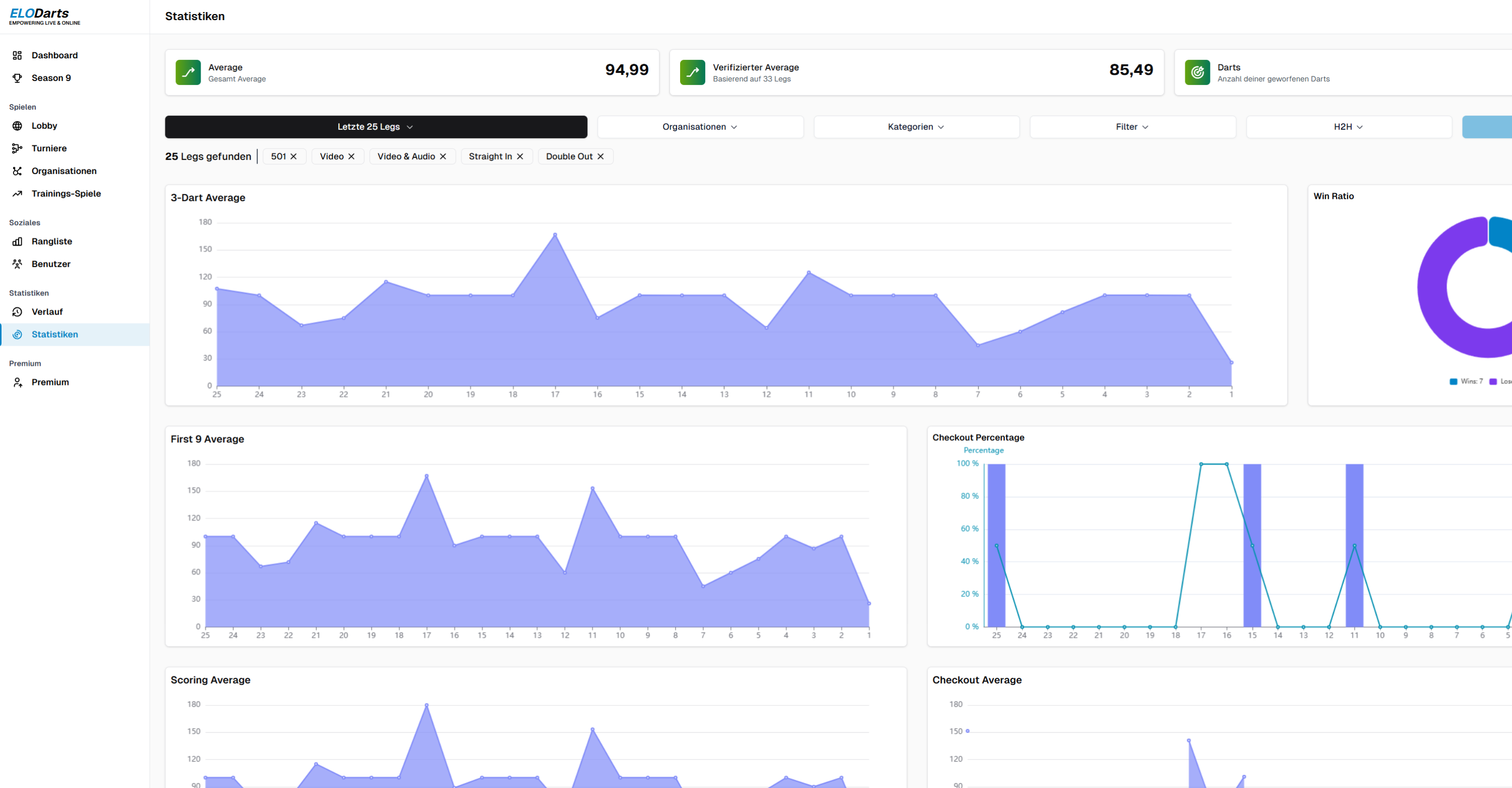Open the Filter dropdown
1512x788 pixels.
point(1132,127)
